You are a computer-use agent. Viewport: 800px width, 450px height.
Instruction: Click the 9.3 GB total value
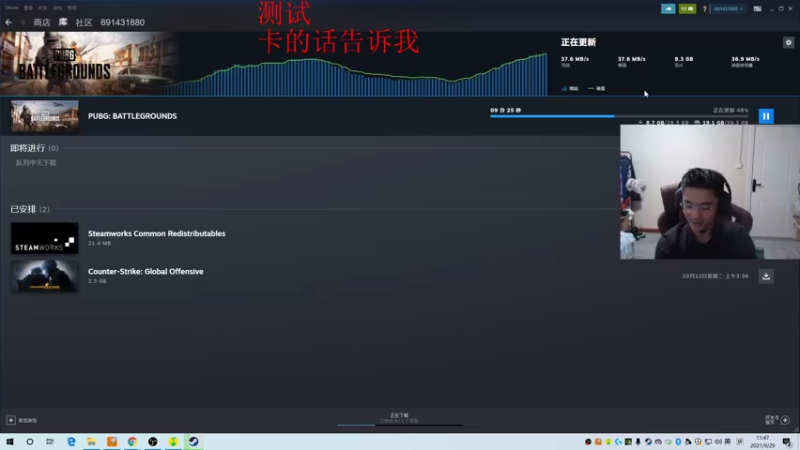[684, 59]
